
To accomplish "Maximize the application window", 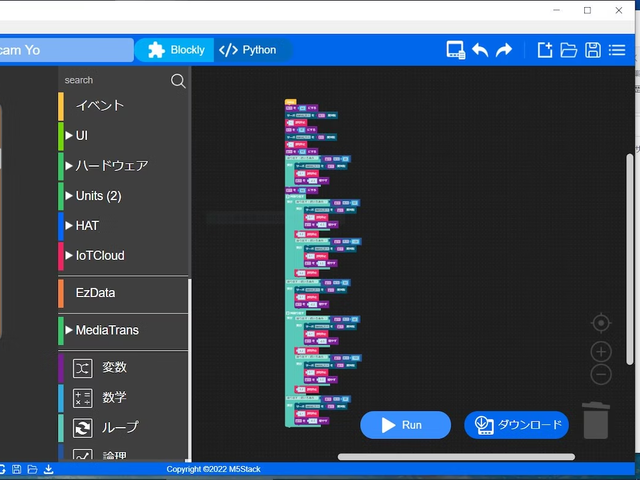I will pyautogui.click(x=587, y=11).
